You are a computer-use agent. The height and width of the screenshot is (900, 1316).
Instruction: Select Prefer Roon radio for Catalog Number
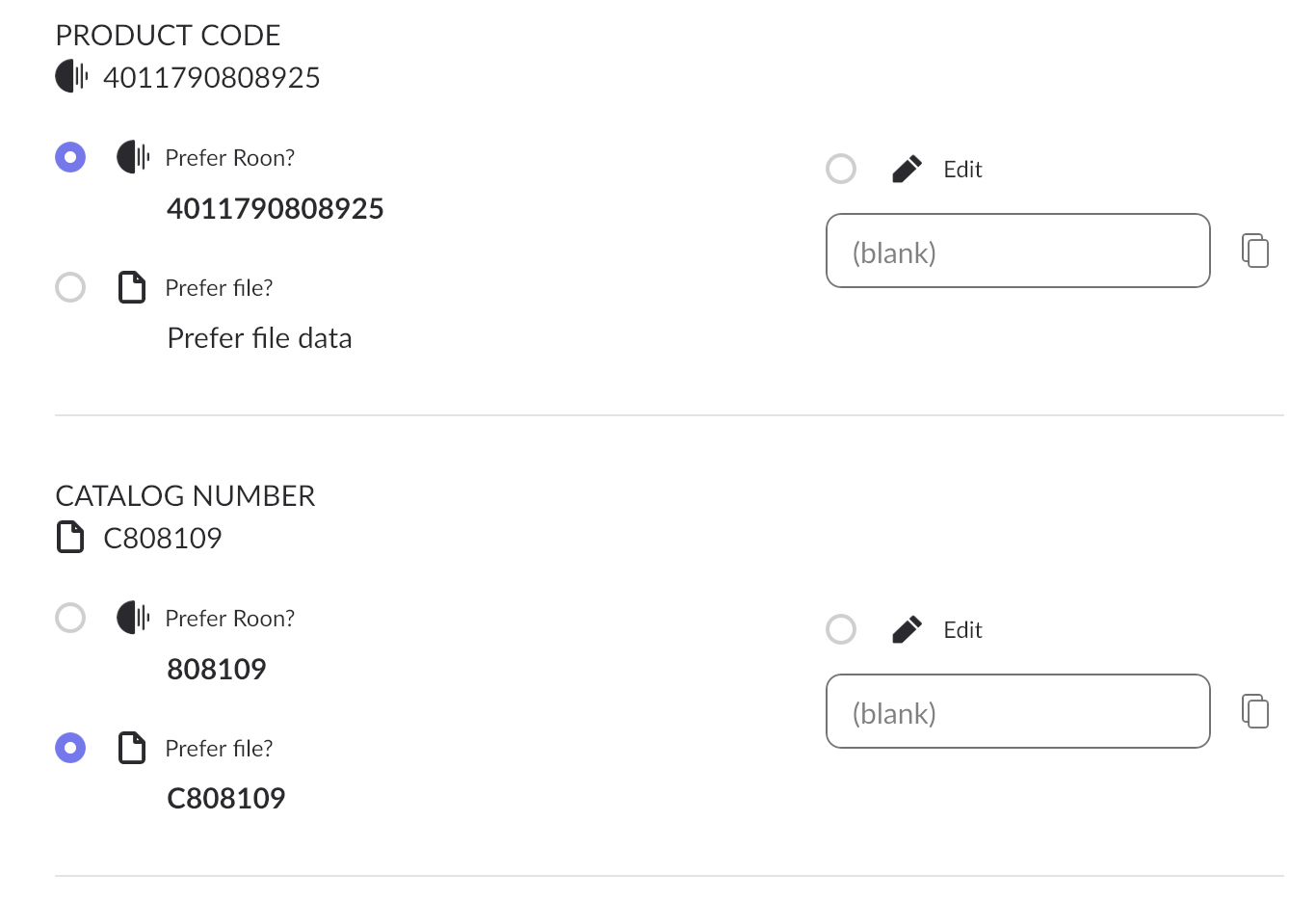[70, 618]
